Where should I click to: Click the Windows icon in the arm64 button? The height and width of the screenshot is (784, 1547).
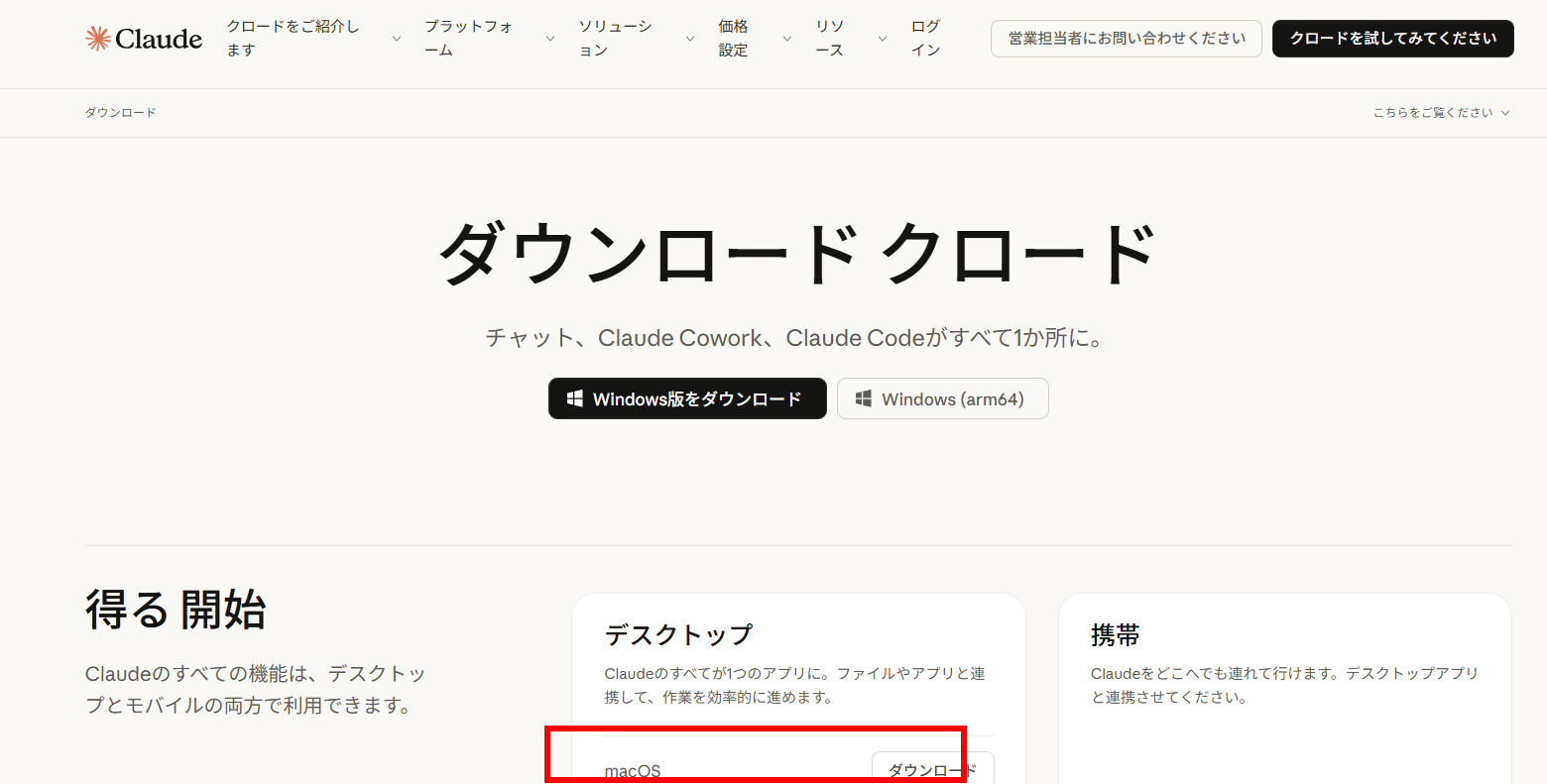coord(863,398)
